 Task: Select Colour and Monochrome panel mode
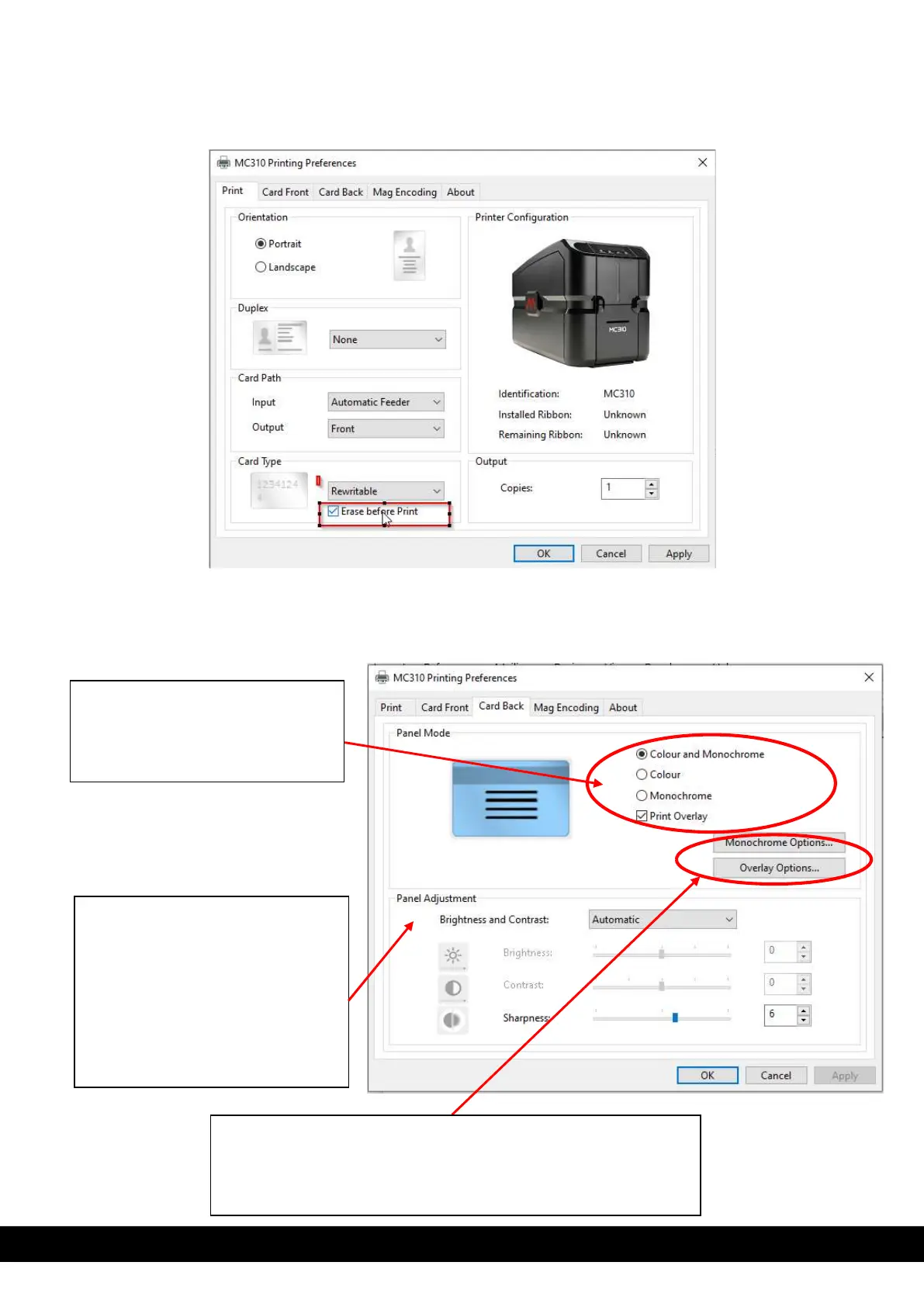click(x=642, y=754)
